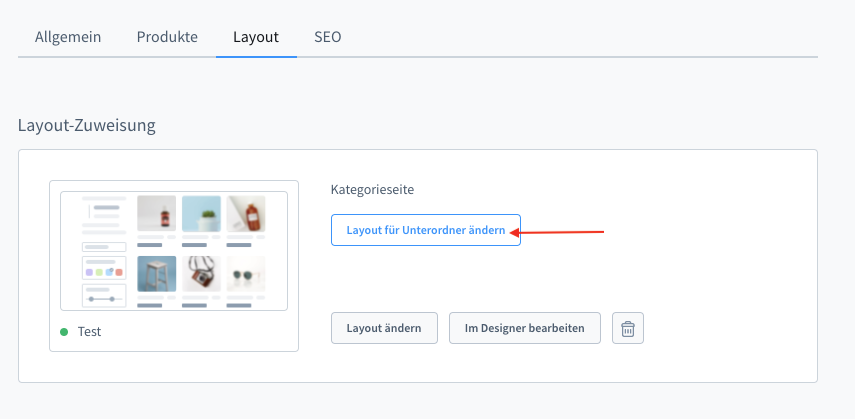Viewport: 855px width, 419px height.
Task: Click the range slider in layout preview
Action: point(104,297)
